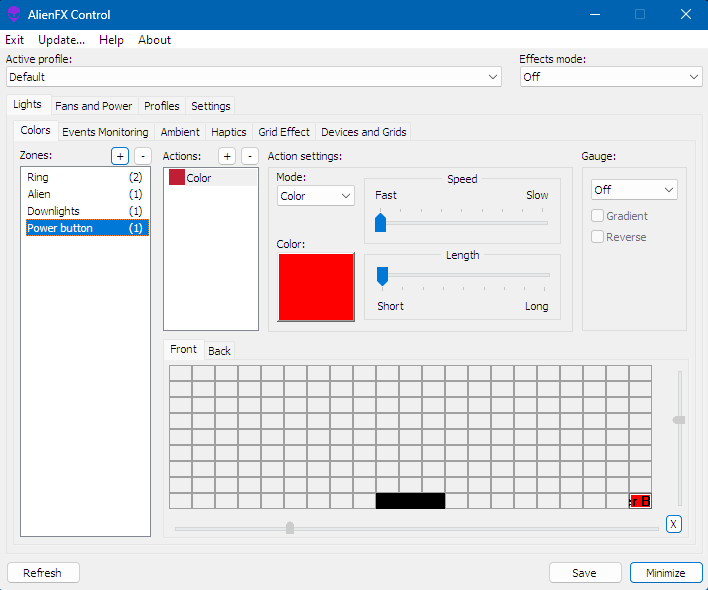
Task: Add a new zone with the plus button
Action: [x=120, y=156]
